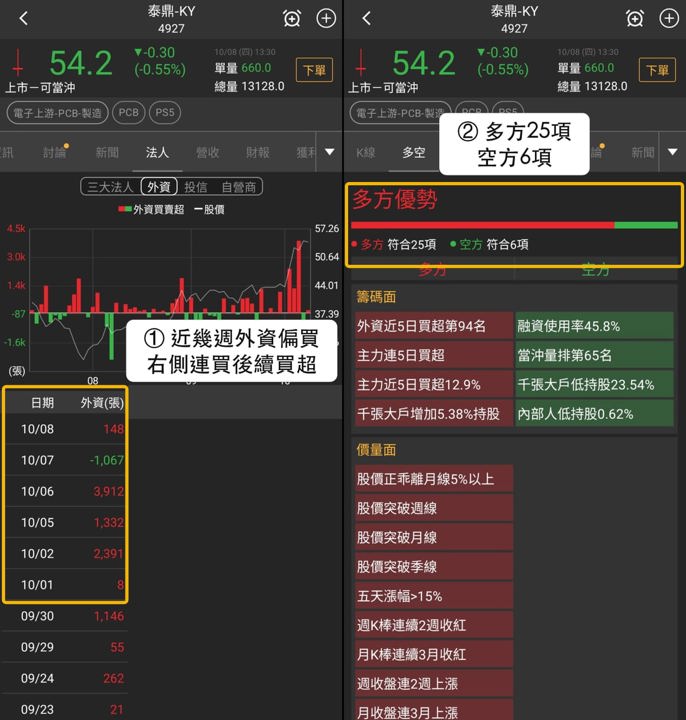Expand tab list dropdown in left panel
Viewport: 686px width, 720px height.
click(x=330, y=152)
